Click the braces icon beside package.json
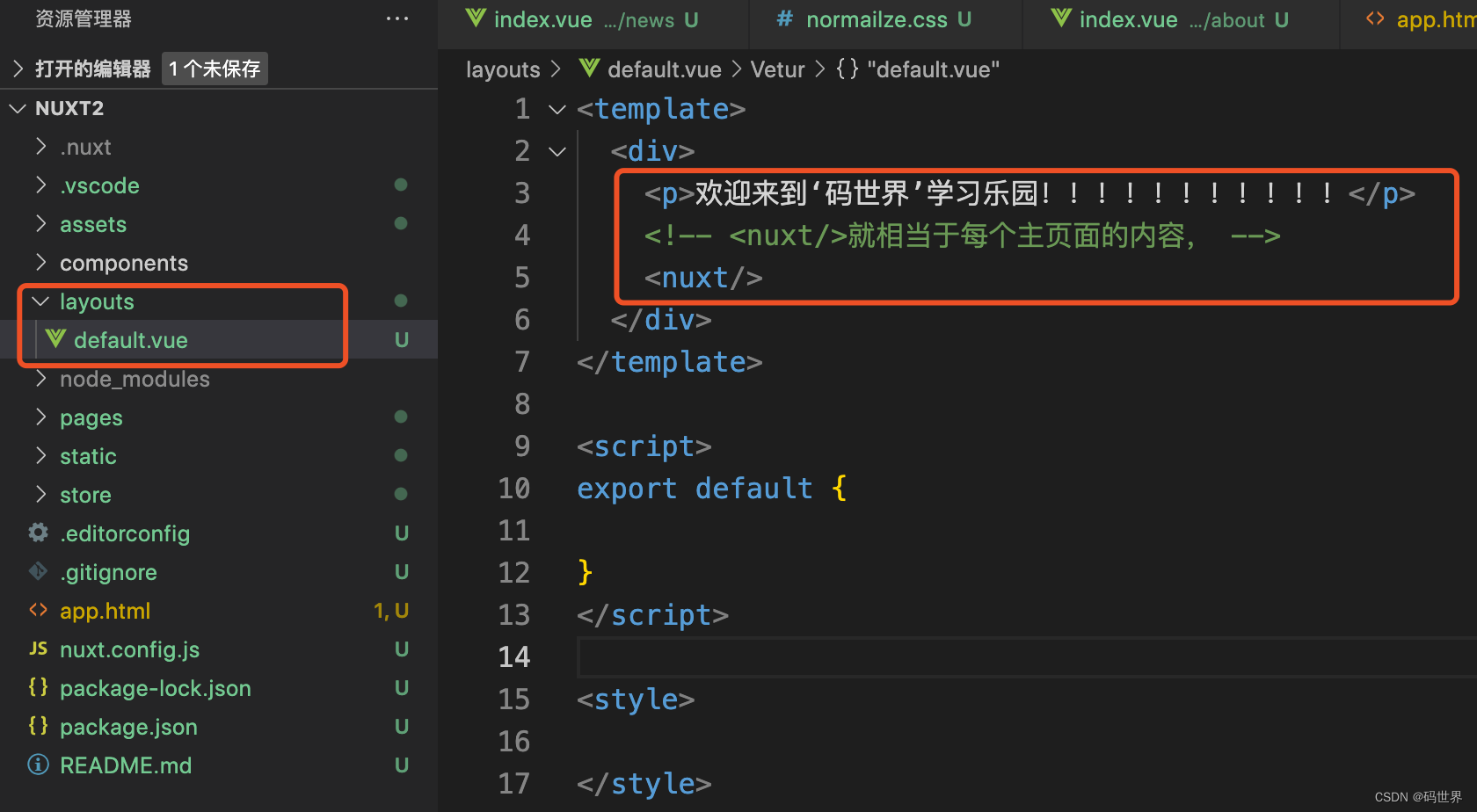Screen dimensions: 1477x812 39,726
